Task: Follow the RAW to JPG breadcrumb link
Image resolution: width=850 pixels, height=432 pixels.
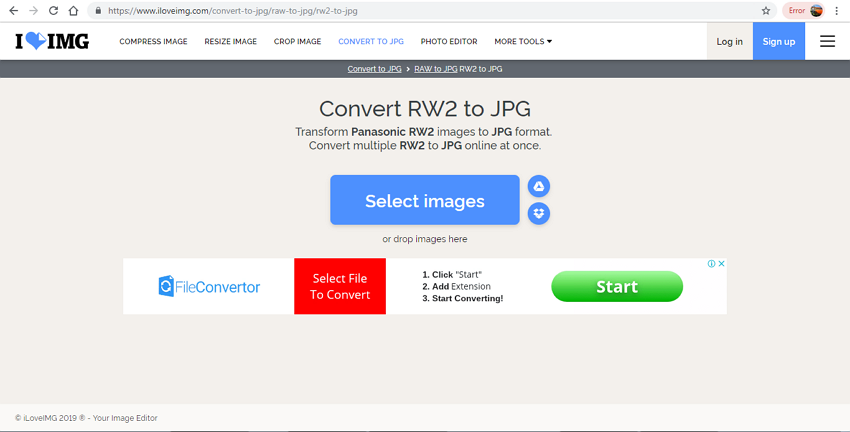Action: pos(435,69)
